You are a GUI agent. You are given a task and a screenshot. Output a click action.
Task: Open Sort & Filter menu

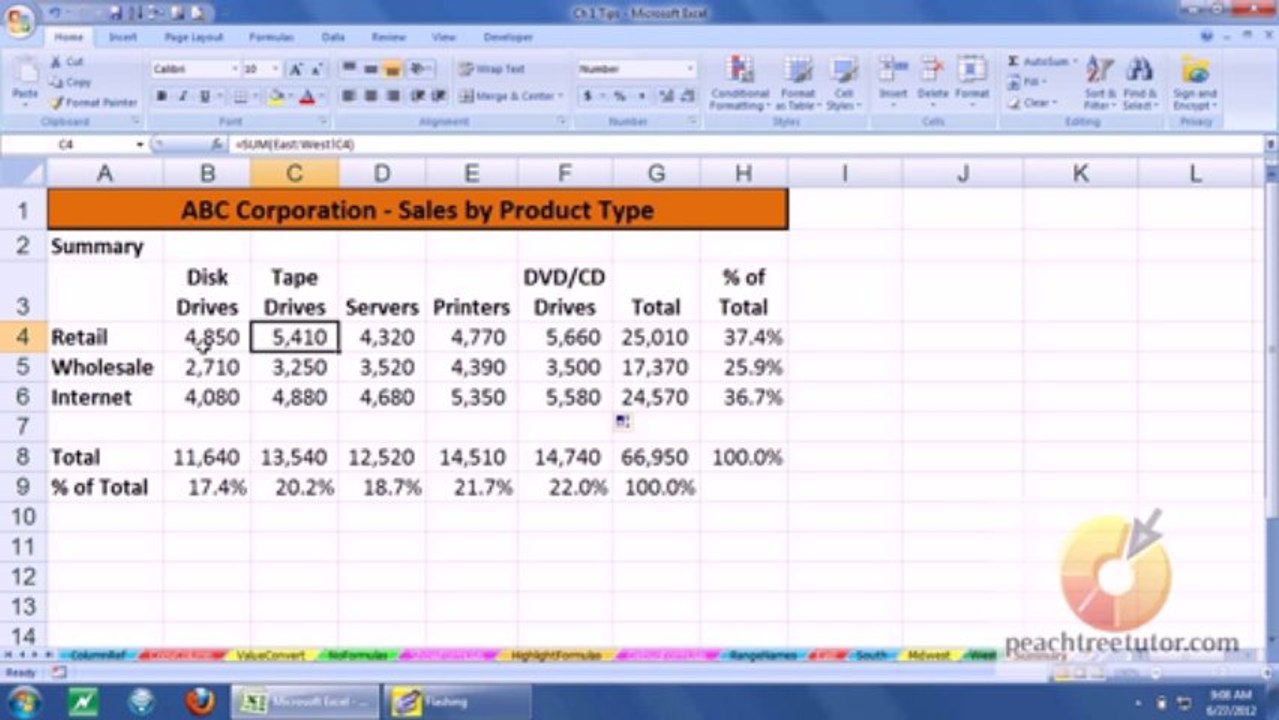pyautogui.click(x=1099, y=82)
